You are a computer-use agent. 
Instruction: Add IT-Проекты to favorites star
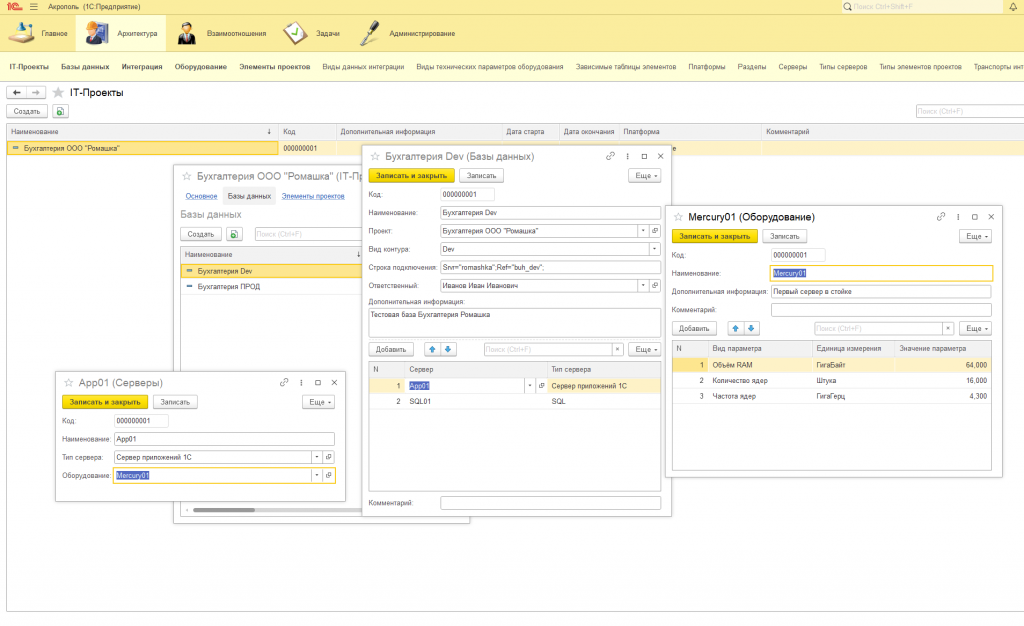(x=58, y=93)
